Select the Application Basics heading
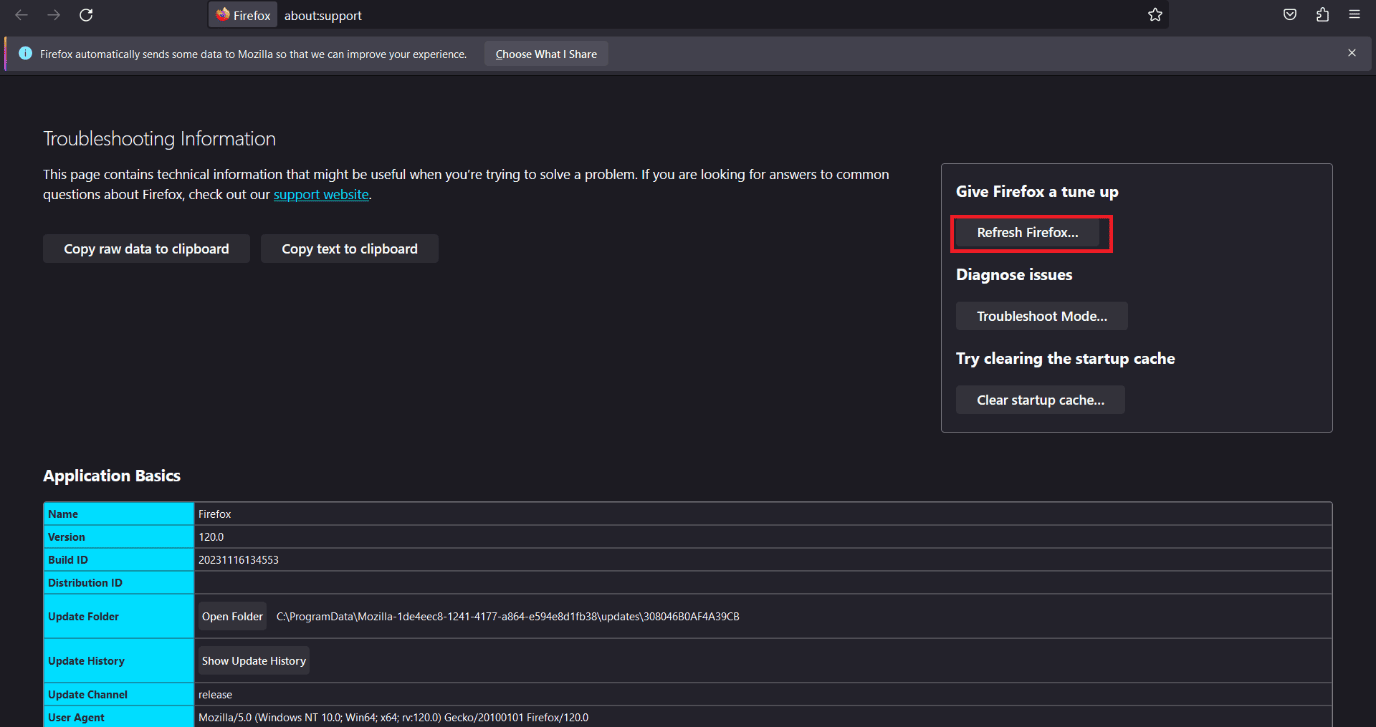This screenshot has height=727, width=1376. [112, 476]
